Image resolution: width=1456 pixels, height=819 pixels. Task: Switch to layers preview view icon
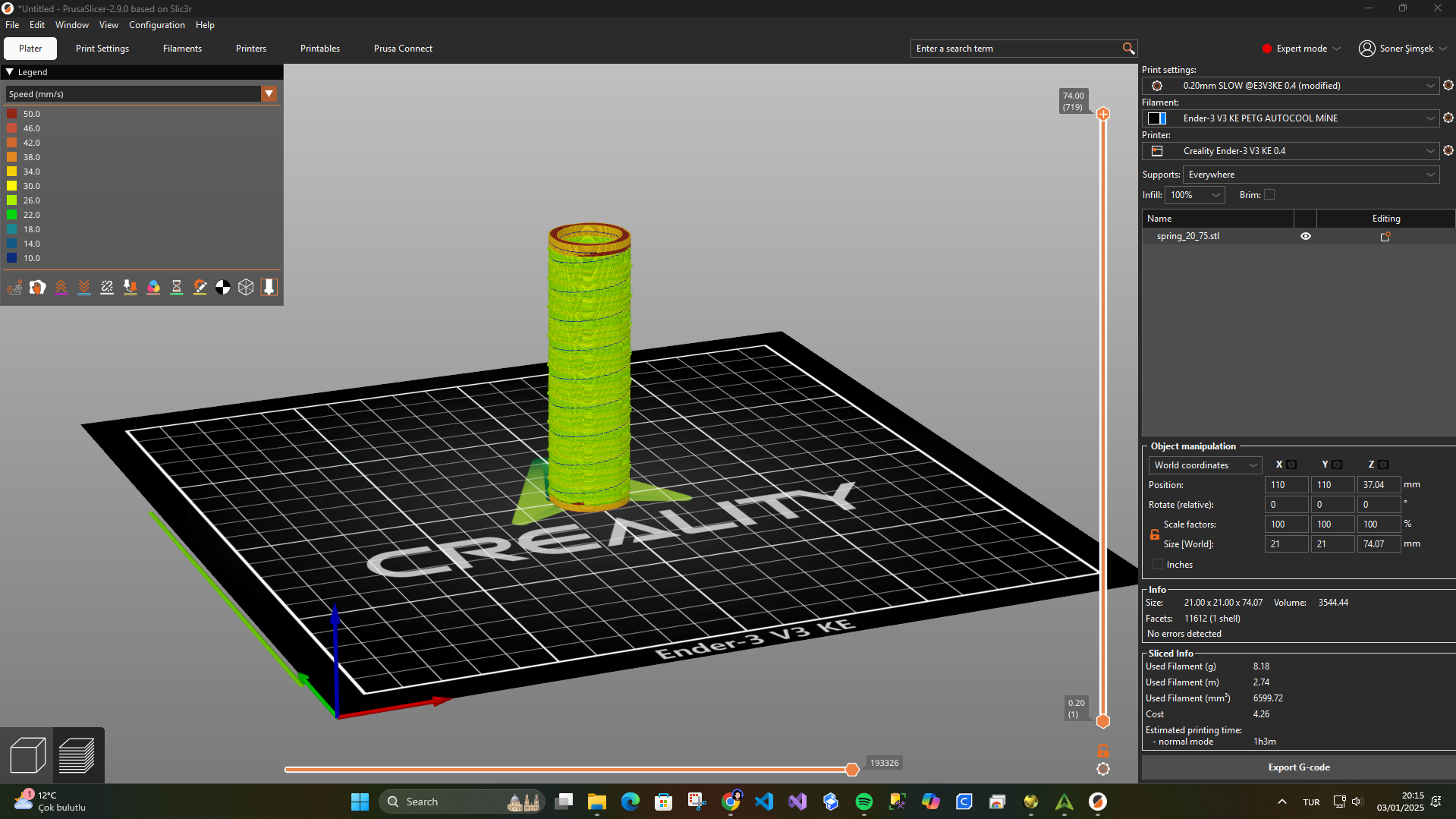[x=77, y=755]
